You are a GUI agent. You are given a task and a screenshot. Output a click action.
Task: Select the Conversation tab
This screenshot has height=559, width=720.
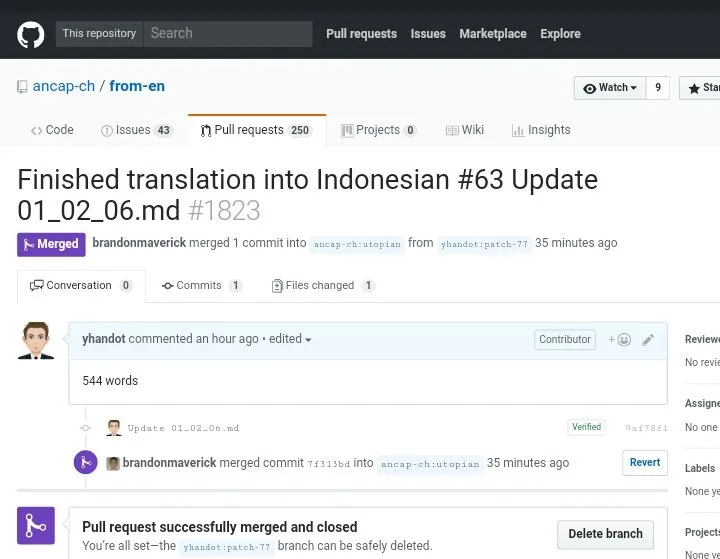(x=81, y=286)
